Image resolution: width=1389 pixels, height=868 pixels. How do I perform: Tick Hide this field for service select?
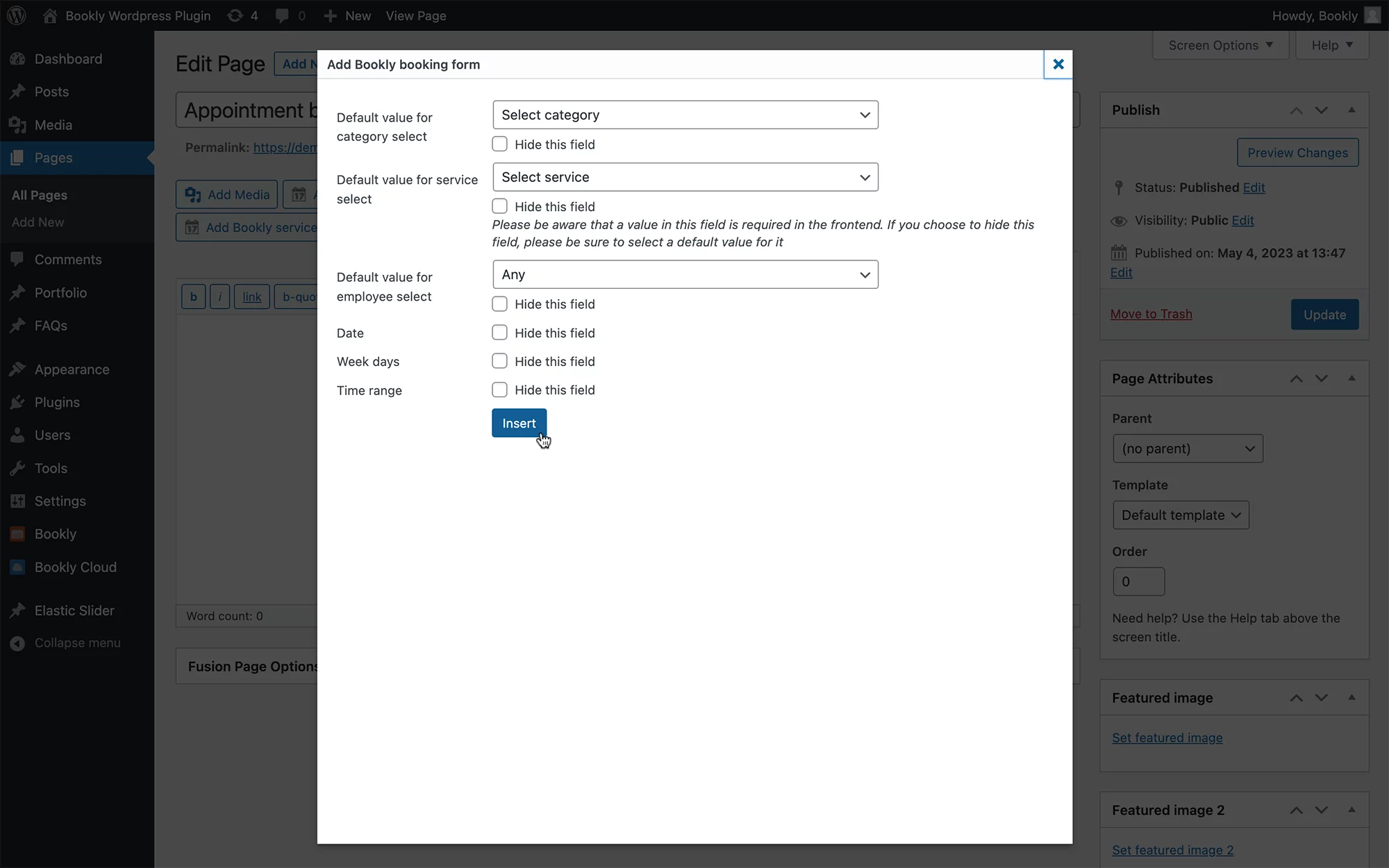click(x=499, y=206)
